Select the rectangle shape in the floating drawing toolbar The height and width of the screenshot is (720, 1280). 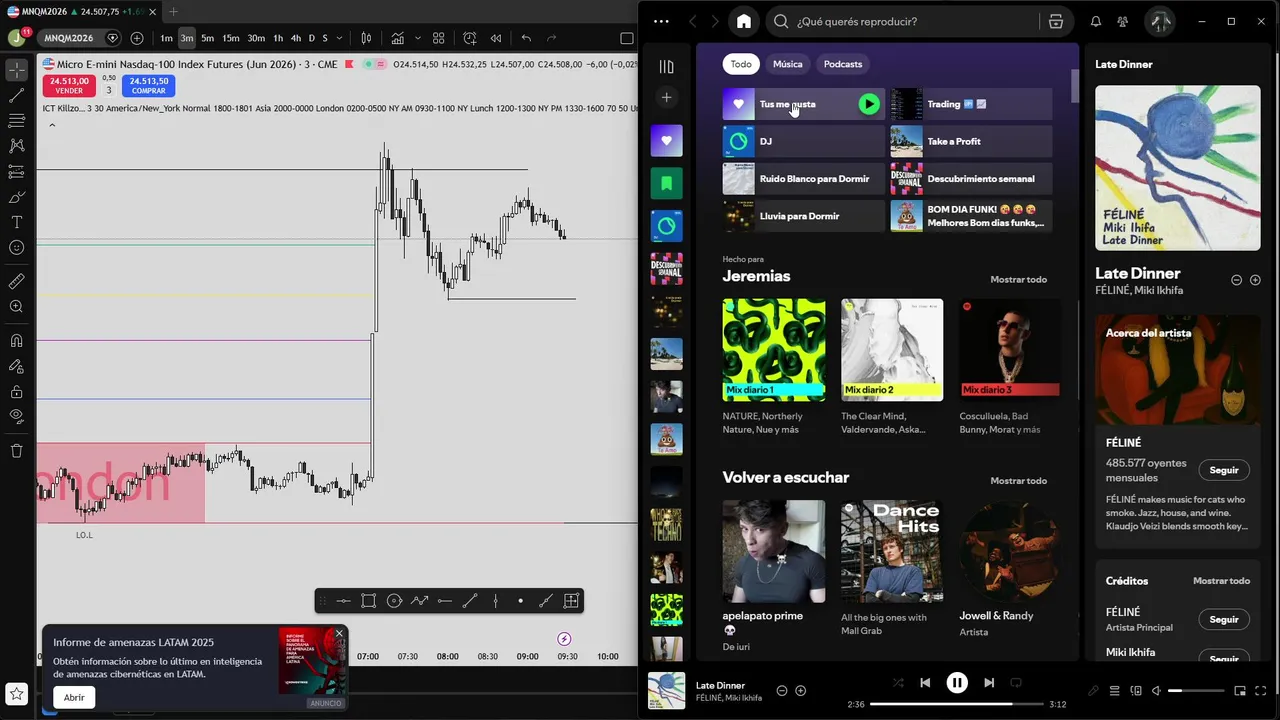coord(368,601)
